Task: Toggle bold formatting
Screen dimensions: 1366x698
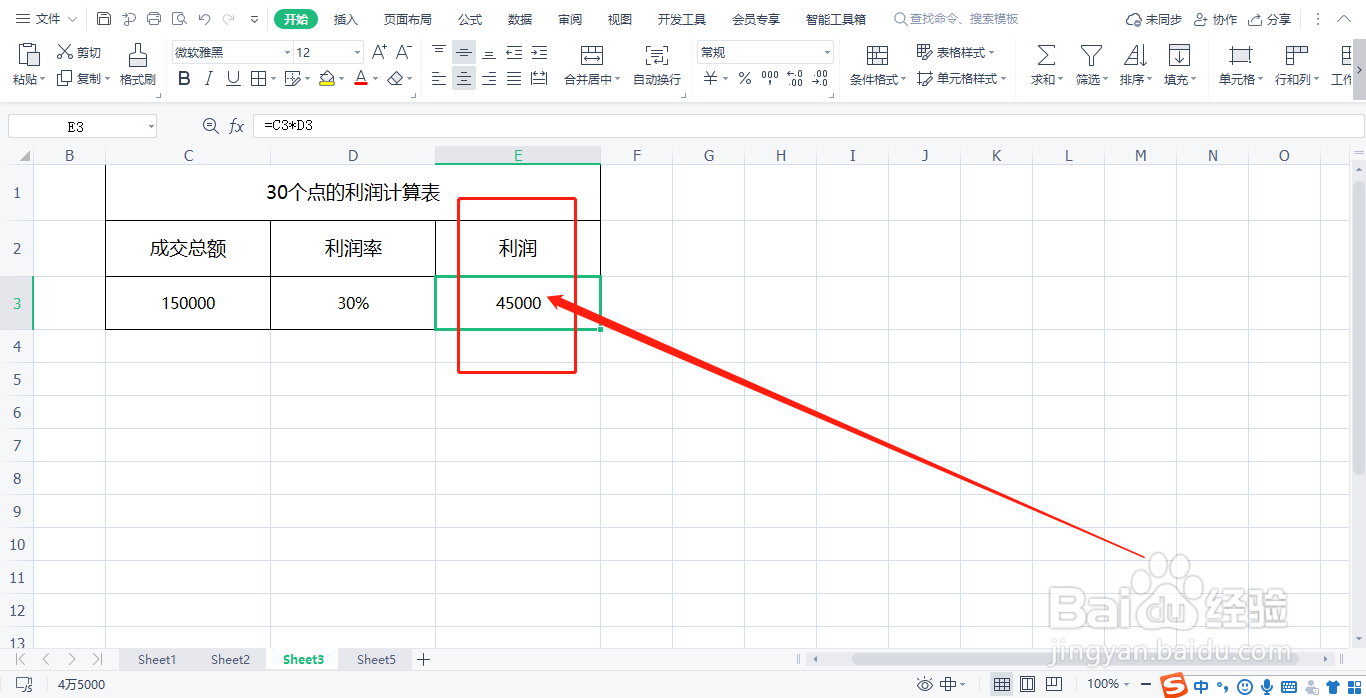Action: [x=183, y=77]
